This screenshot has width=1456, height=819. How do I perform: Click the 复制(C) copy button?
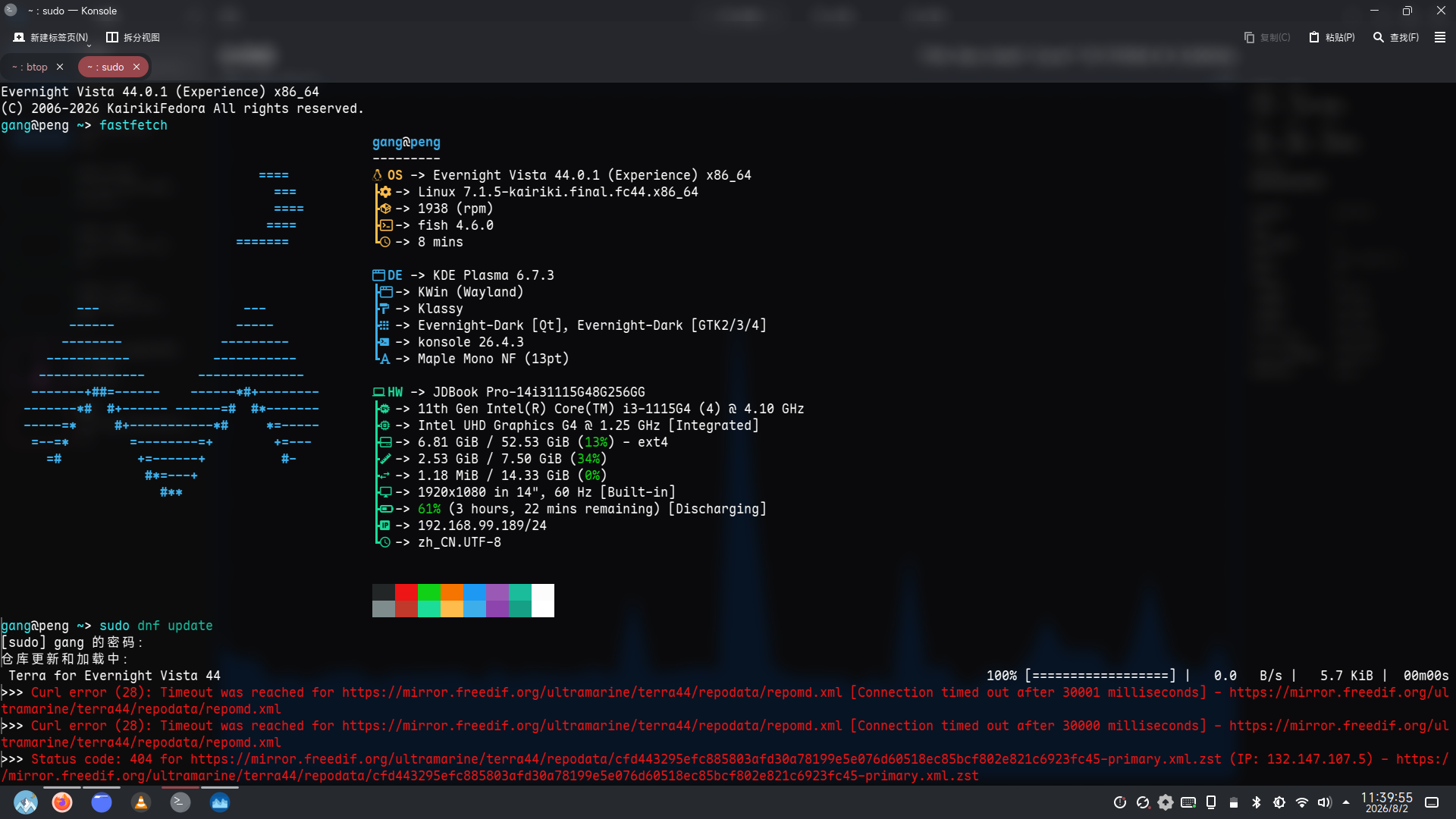pyautogui.click(x=1267, y=37)
